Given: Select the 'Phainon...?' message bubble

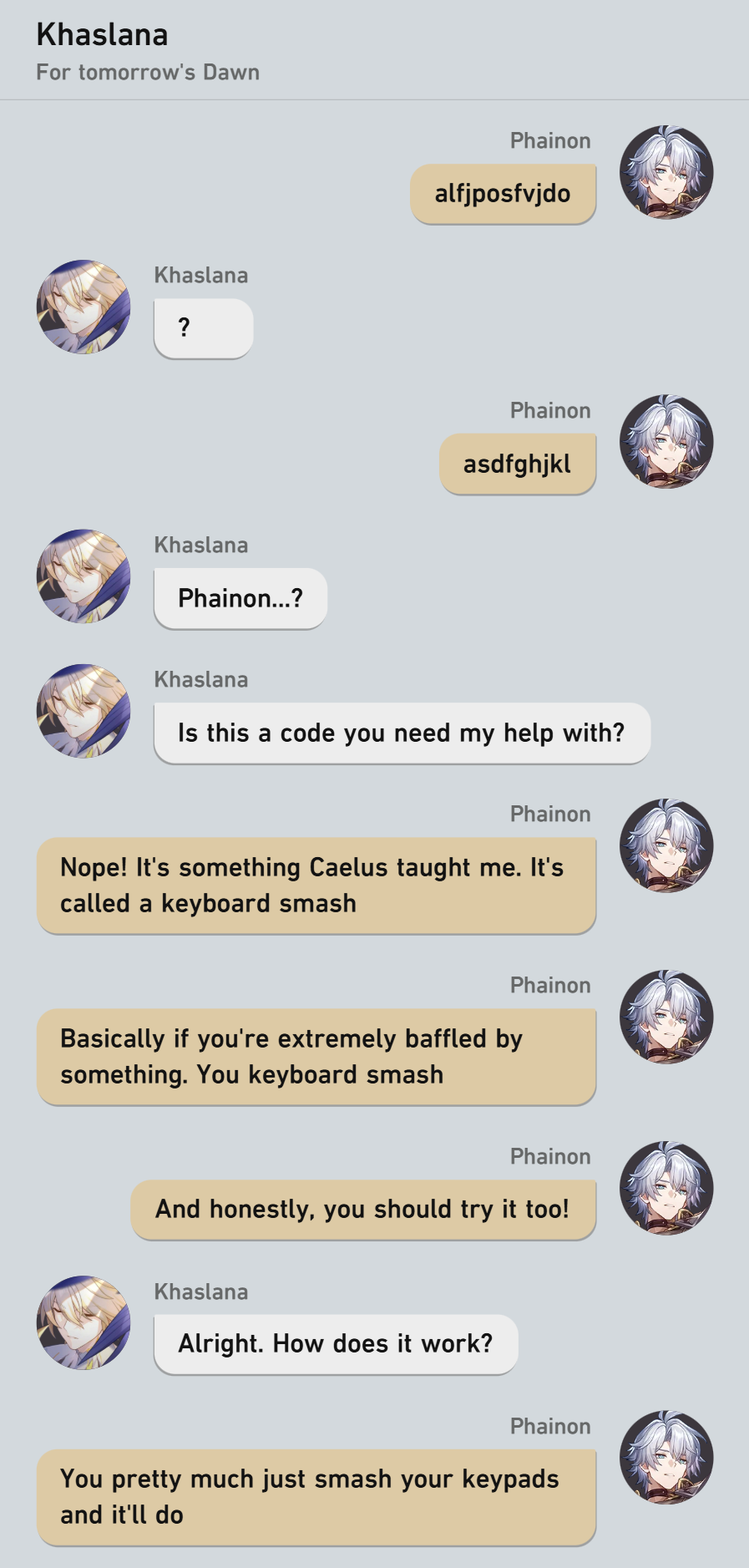Looking at the screenshot, I should (240, 598).
